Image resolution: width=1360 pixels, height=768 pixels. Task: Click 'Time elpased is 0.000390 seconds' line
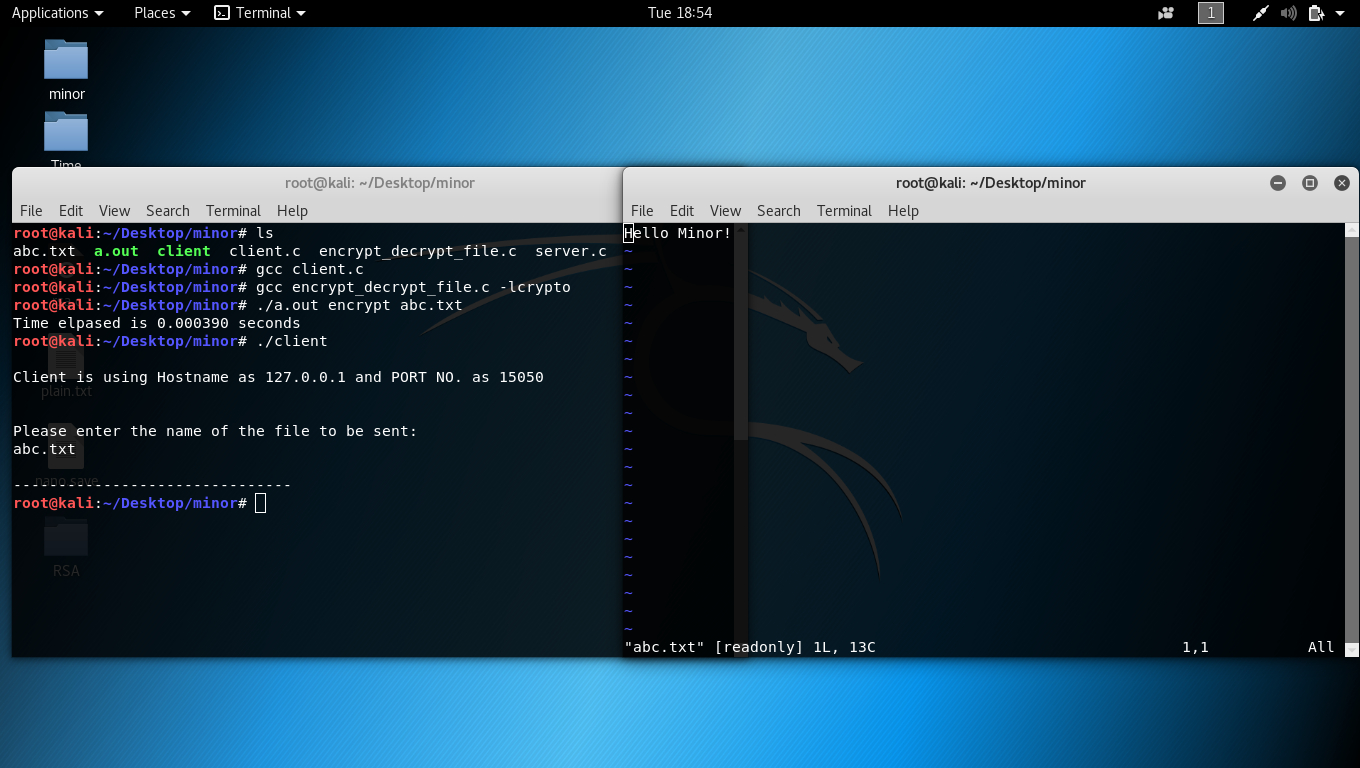(x=157, y=323)
